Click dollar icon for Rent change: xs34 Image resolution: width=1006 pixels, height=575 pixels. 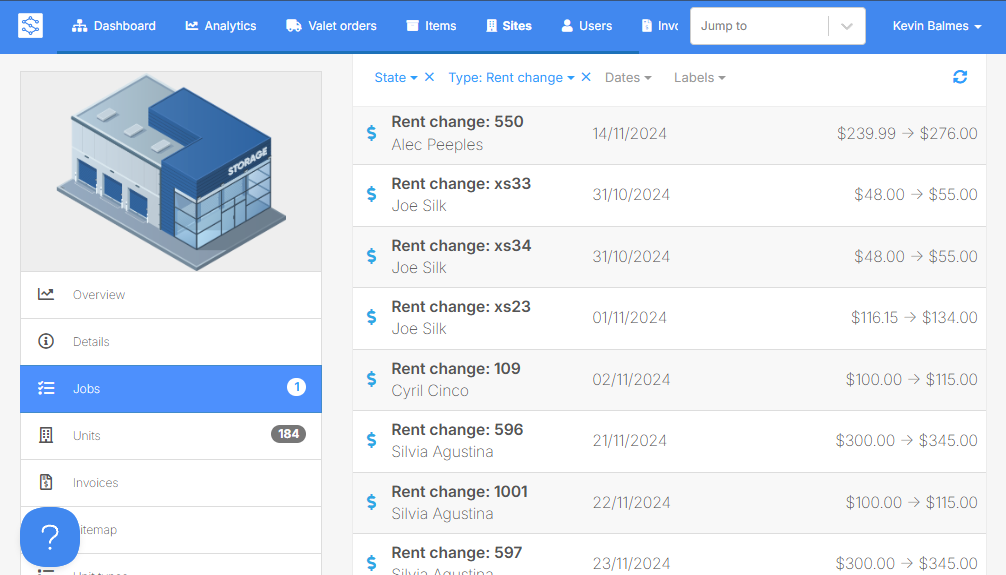(371, 255)
